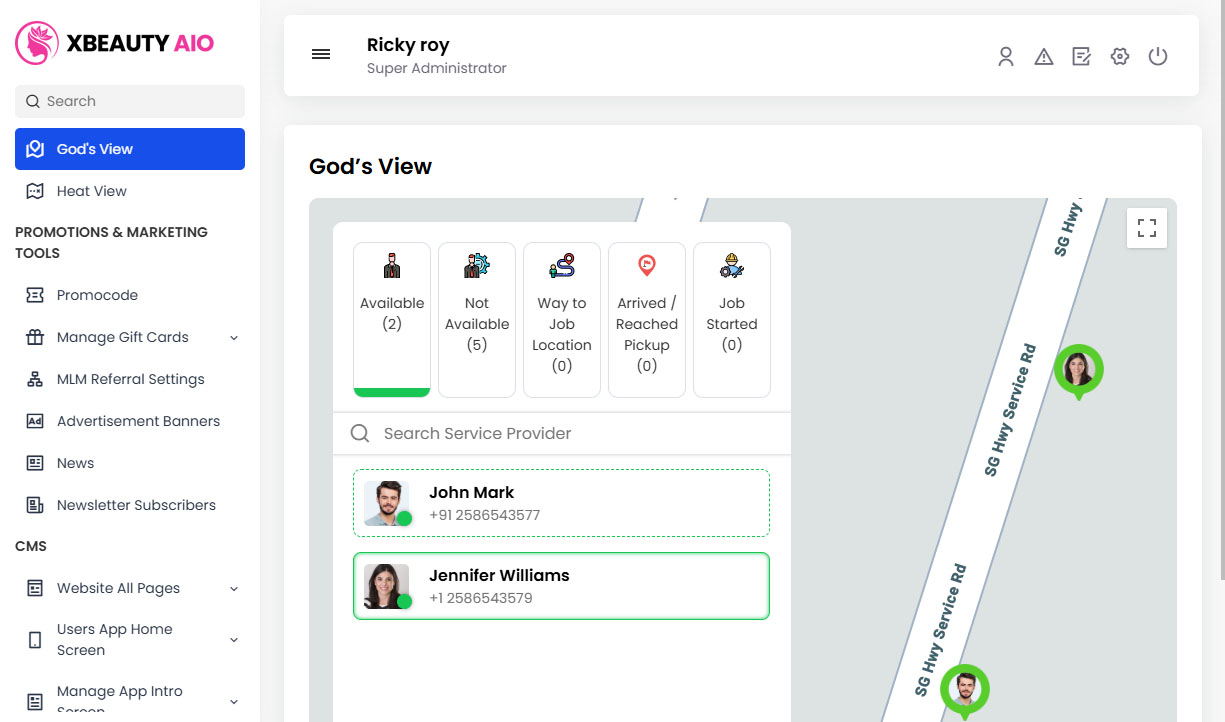This screenshot has width=1225, height=722.
Task: Expand Website All Pages submenu
Action: click(x=130, y=588)
